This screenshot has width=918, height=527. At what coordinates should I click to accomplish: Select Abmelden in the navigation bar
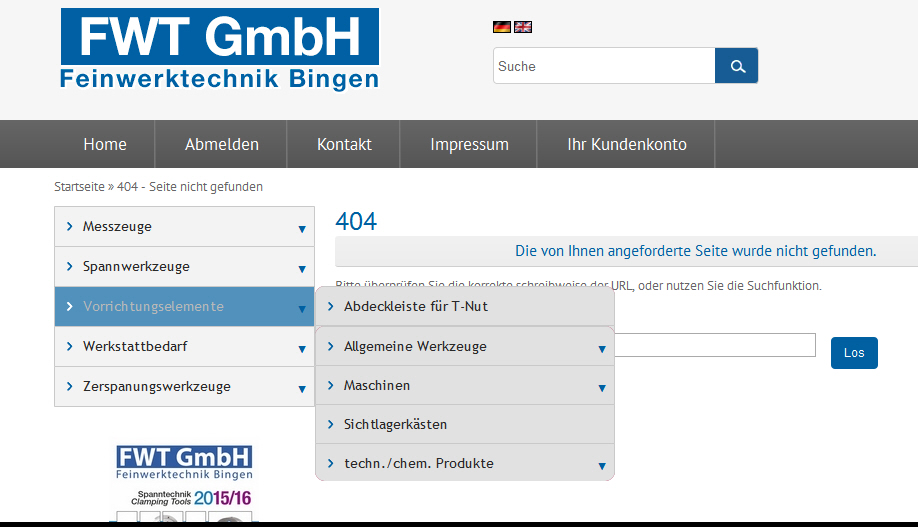click(222, 144)
